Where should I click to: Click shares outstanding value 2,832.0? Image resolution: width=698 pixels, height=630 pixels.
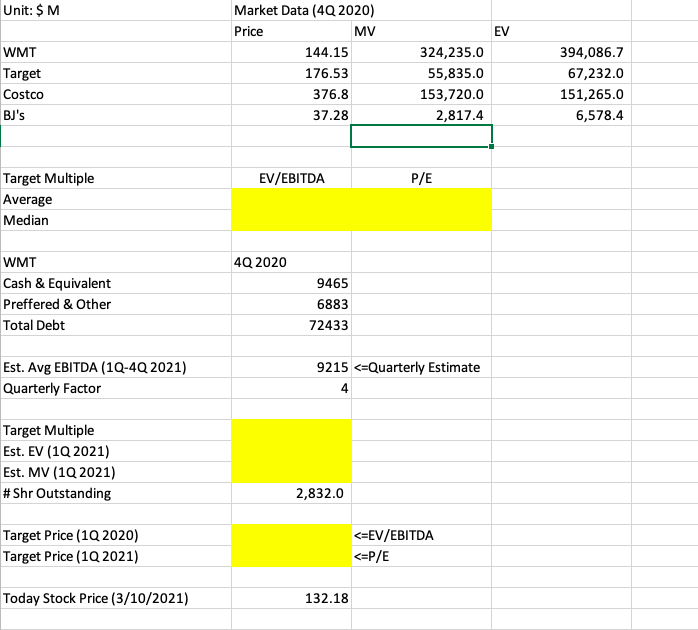[291, 493]
